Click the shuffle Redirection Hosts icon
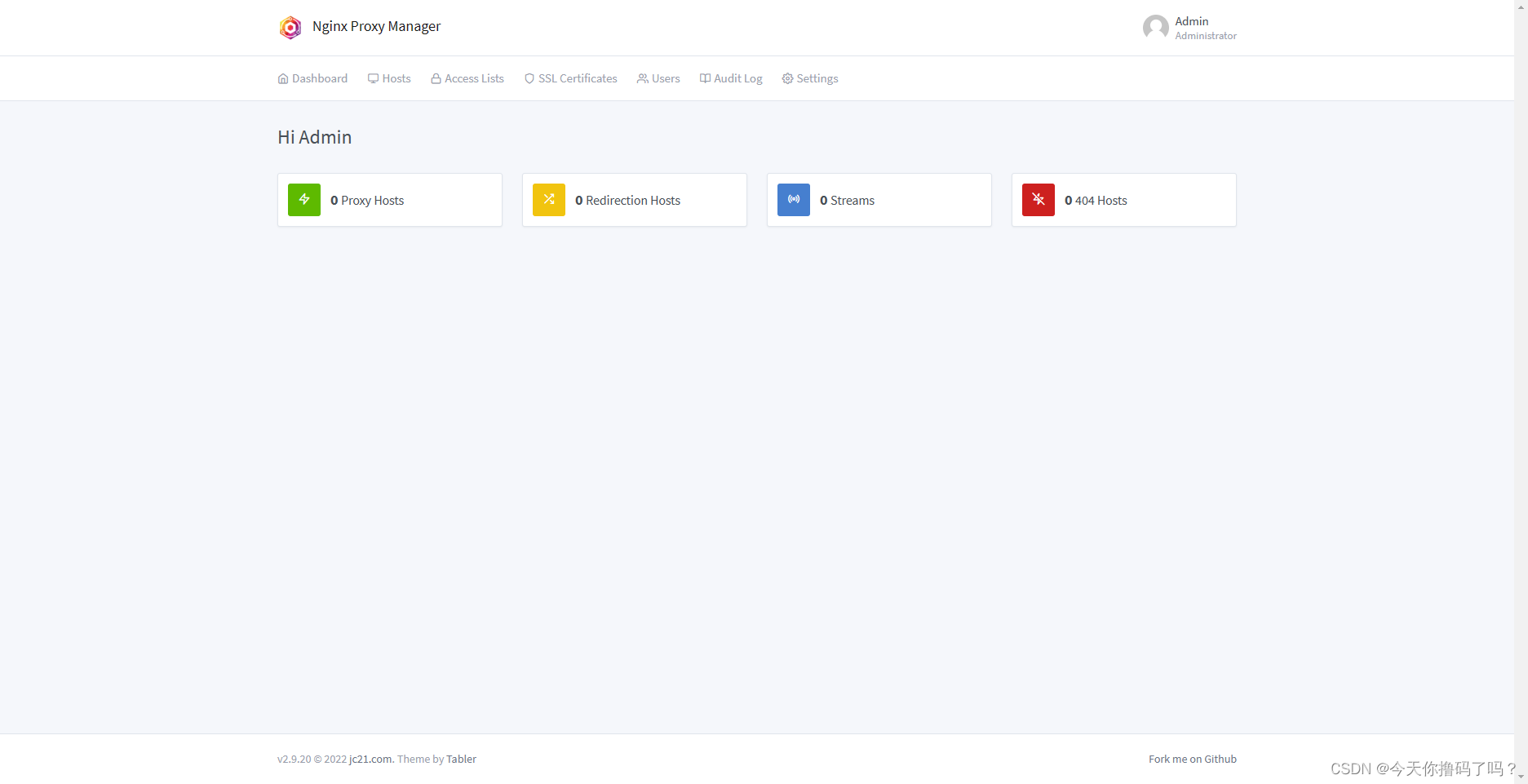This screenshot has width=1528, height=784. coord(548,199)
